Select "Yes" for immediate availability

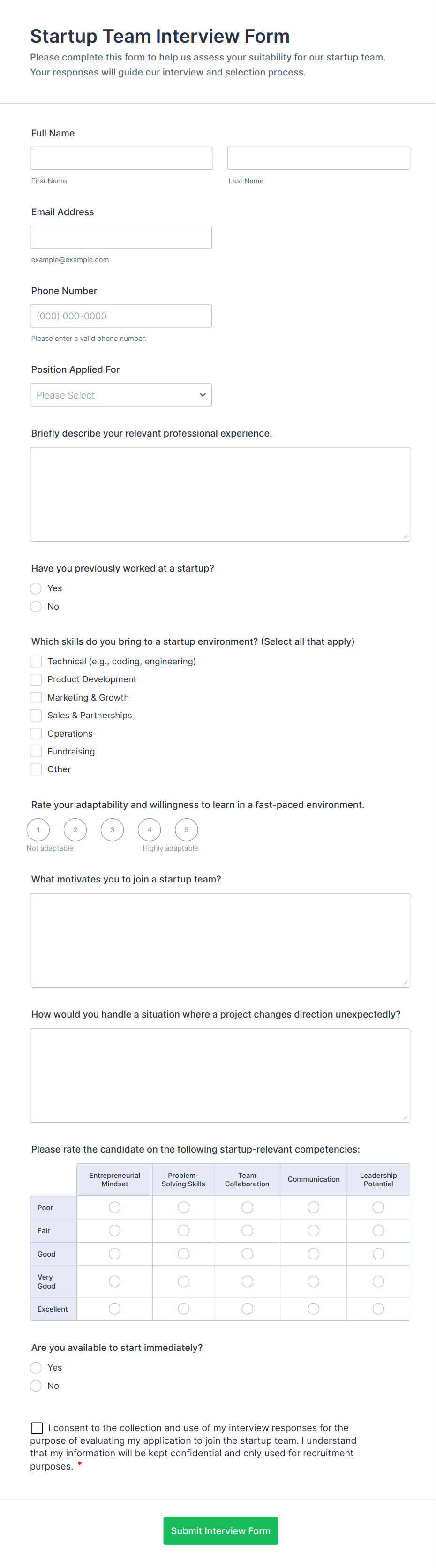36,1367
